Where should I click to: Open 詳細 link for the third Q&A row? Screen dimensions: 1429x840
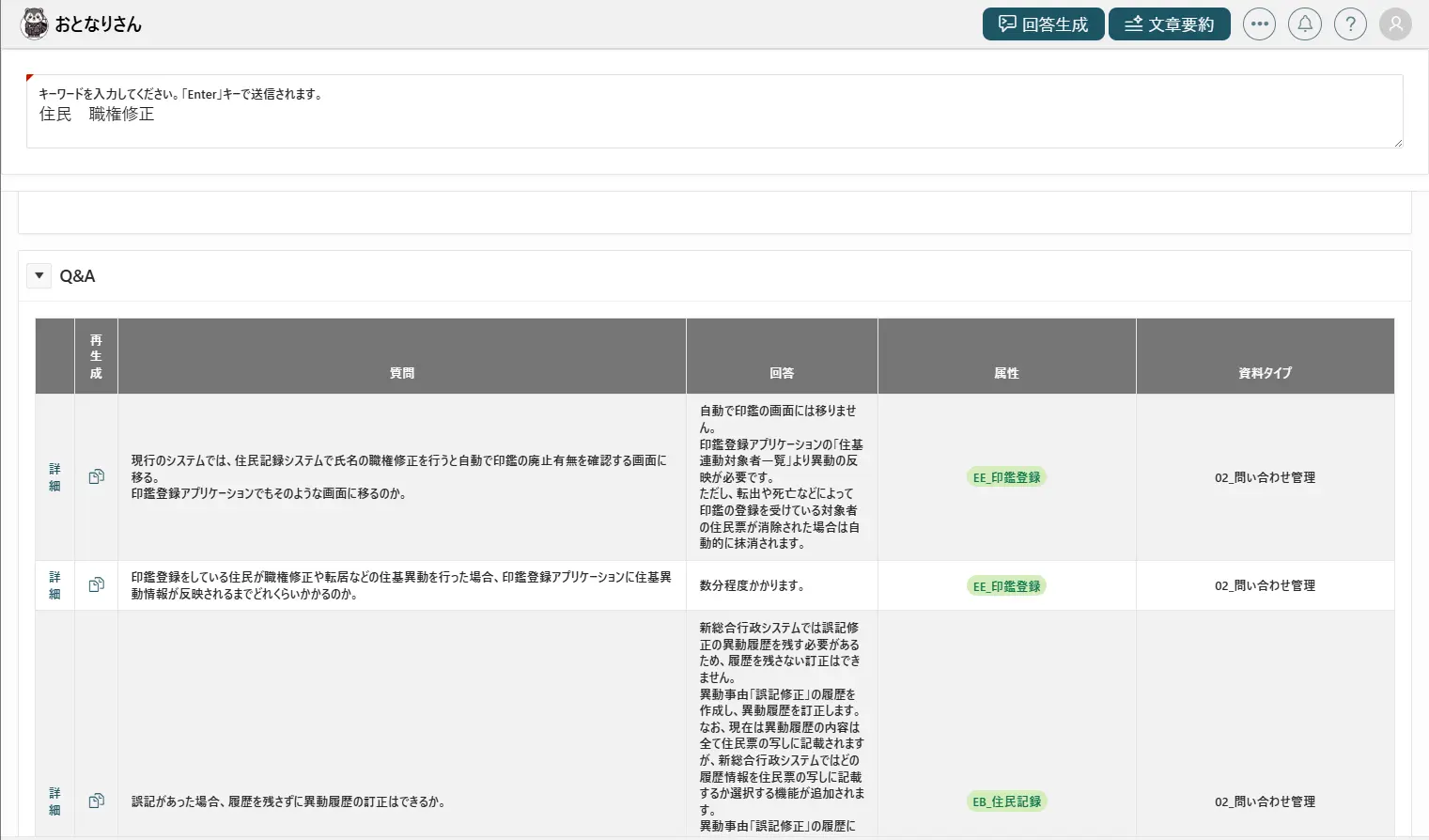54,801
